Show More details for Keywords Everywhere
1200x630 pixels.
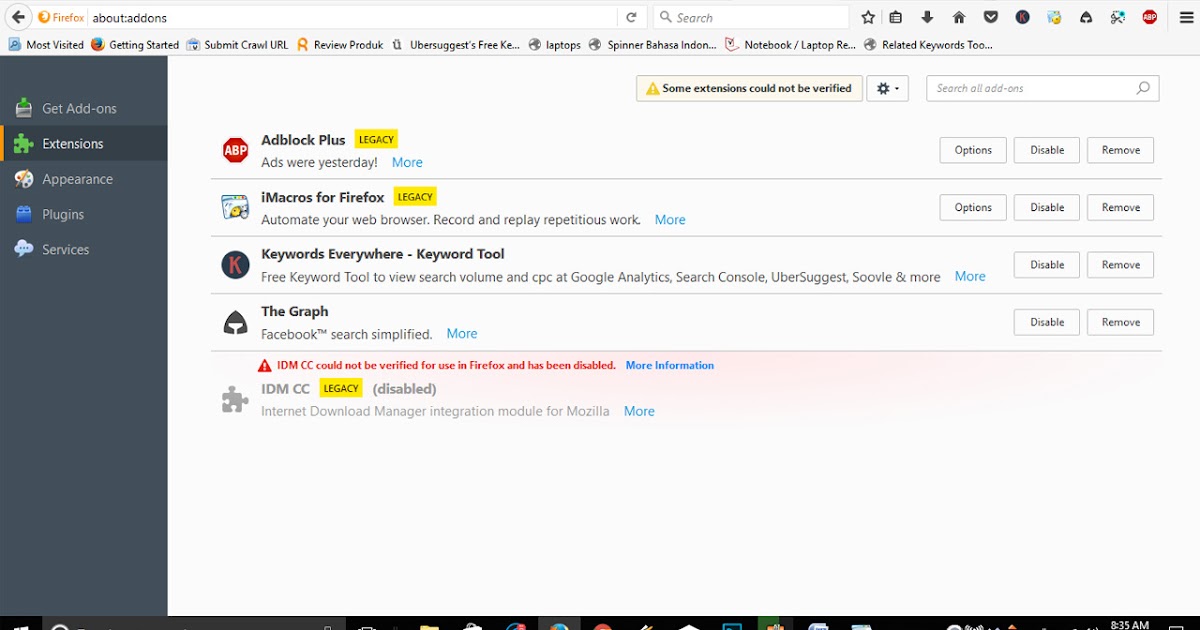click(970, 277)
